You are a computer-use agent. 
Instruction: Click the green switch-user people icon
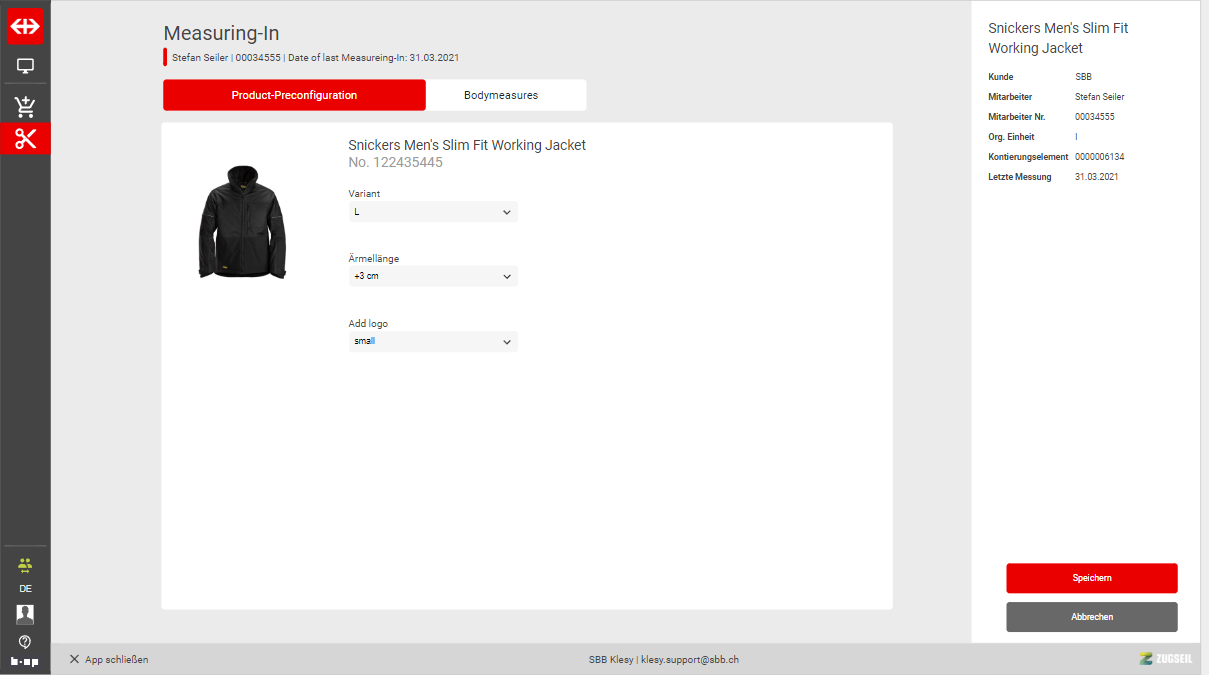25,565
